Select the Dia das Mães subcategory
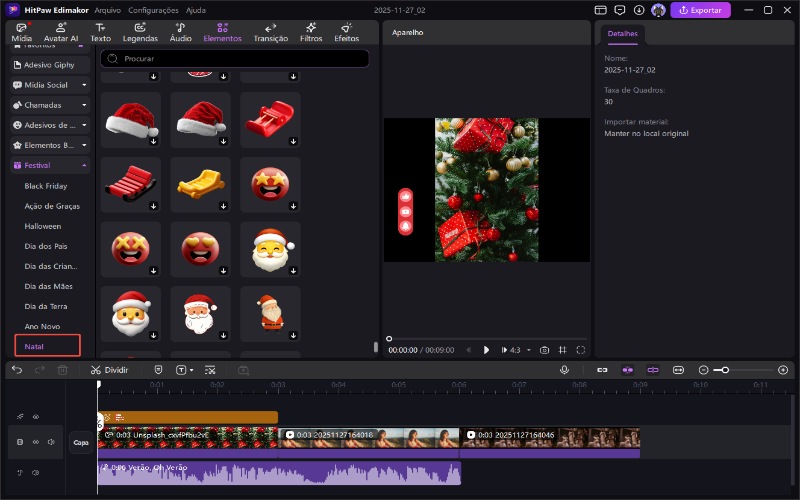Screen dimensions: 800x500 pos(48,286)
